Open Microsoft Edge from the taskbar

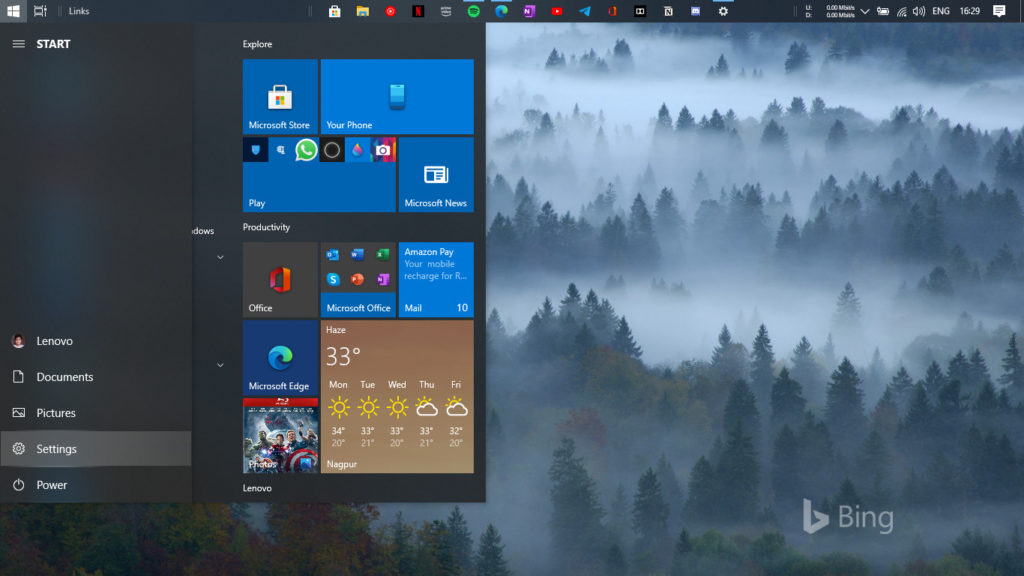coord(502,11)
